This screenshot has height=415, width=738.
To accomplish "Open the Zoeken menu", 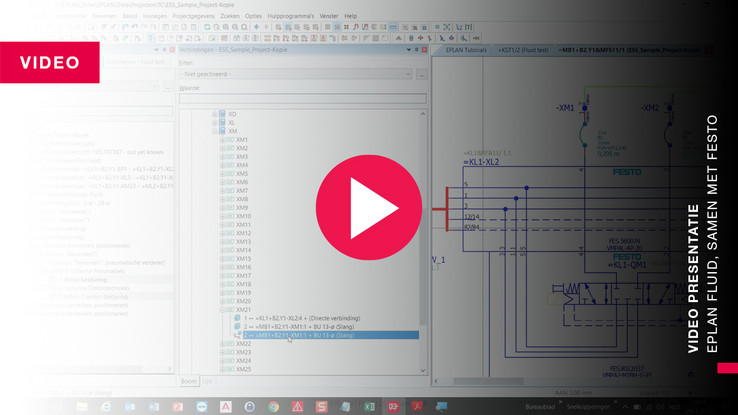I will [230, 16].
